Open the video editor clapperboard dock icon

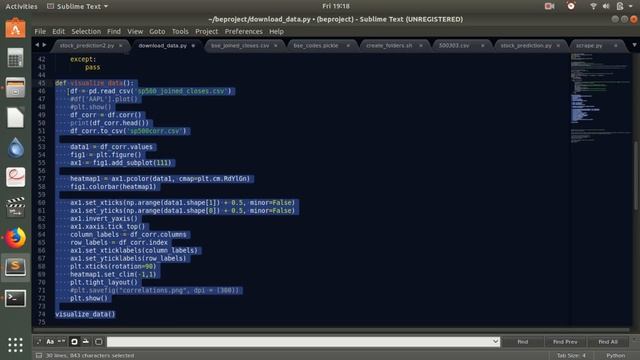click(x=16, y=207)
